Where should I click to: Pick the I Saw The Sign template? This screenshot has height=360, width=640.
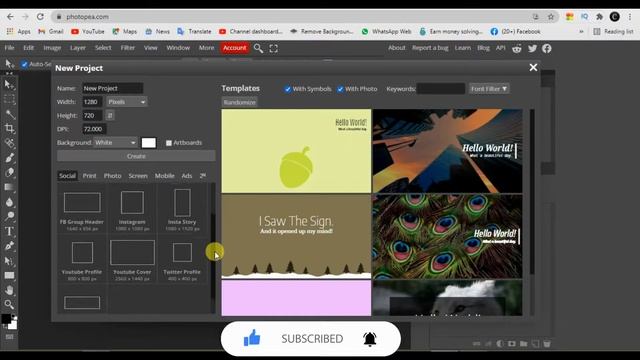(x=296, y=236)
